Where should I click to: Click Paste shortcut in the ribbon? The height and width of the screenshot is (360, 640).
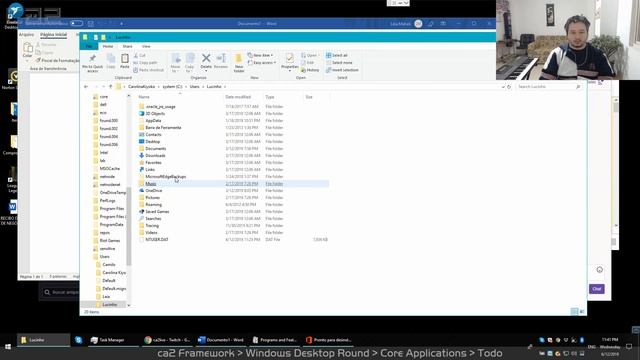(149, 70)
